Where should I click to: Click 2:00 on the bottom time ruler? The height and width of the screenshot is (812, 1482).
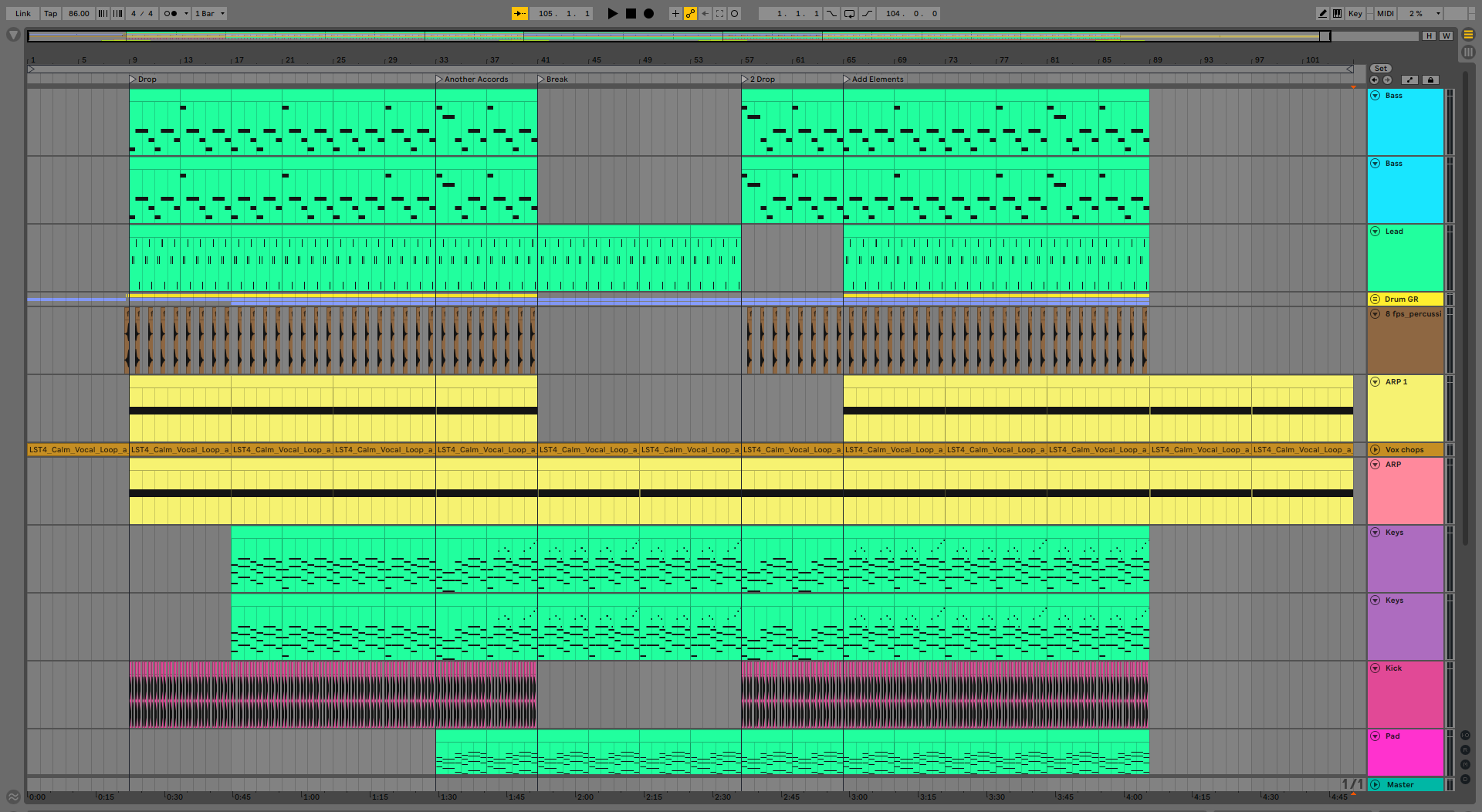[x=585, y=797]
